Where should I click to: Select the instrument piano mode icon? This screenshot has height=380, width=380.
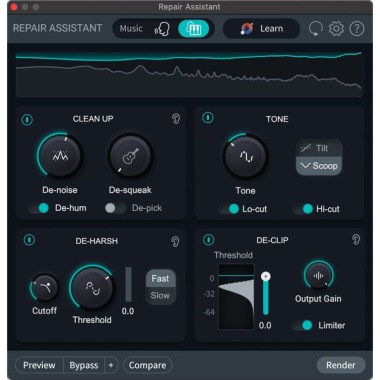194,29
